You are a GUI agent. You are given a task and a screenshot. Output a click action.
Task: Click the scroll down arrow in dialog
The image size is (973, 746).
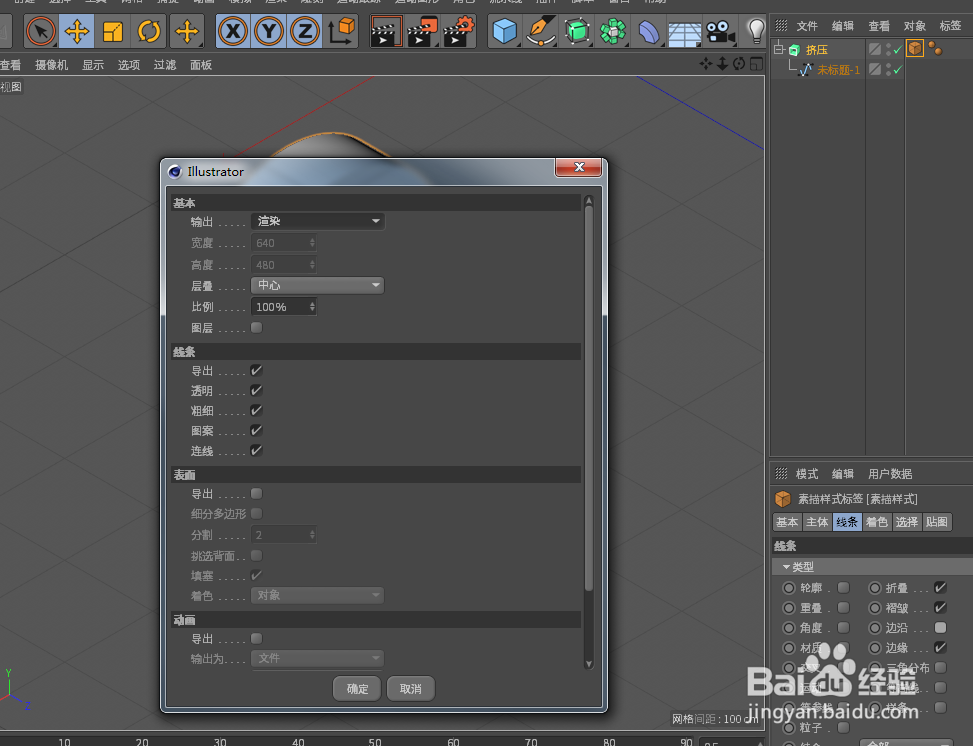pyautogui.click(x=589, y=663)
